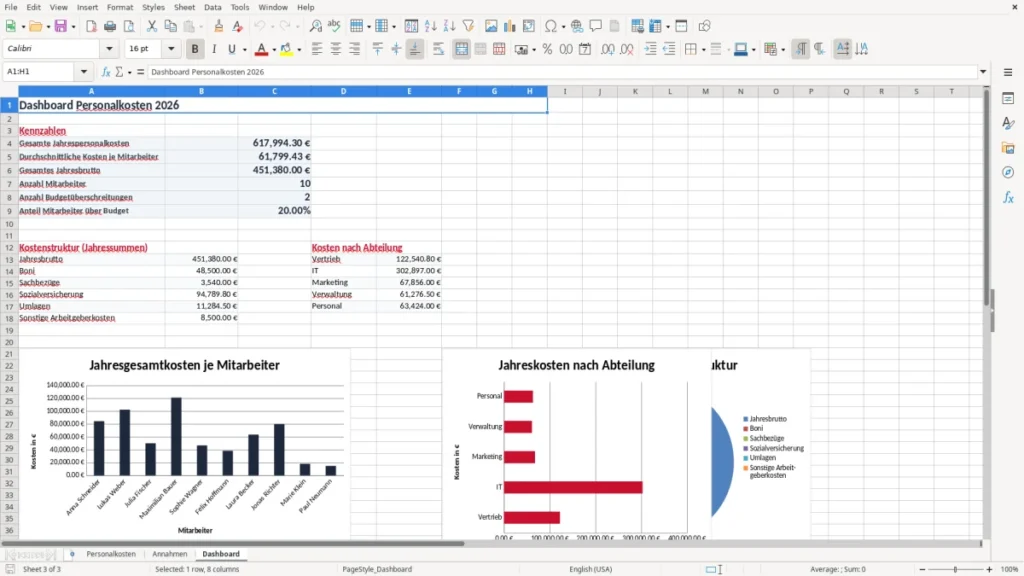
Task: Open the Sheet menu
Action: pos(184,7)
